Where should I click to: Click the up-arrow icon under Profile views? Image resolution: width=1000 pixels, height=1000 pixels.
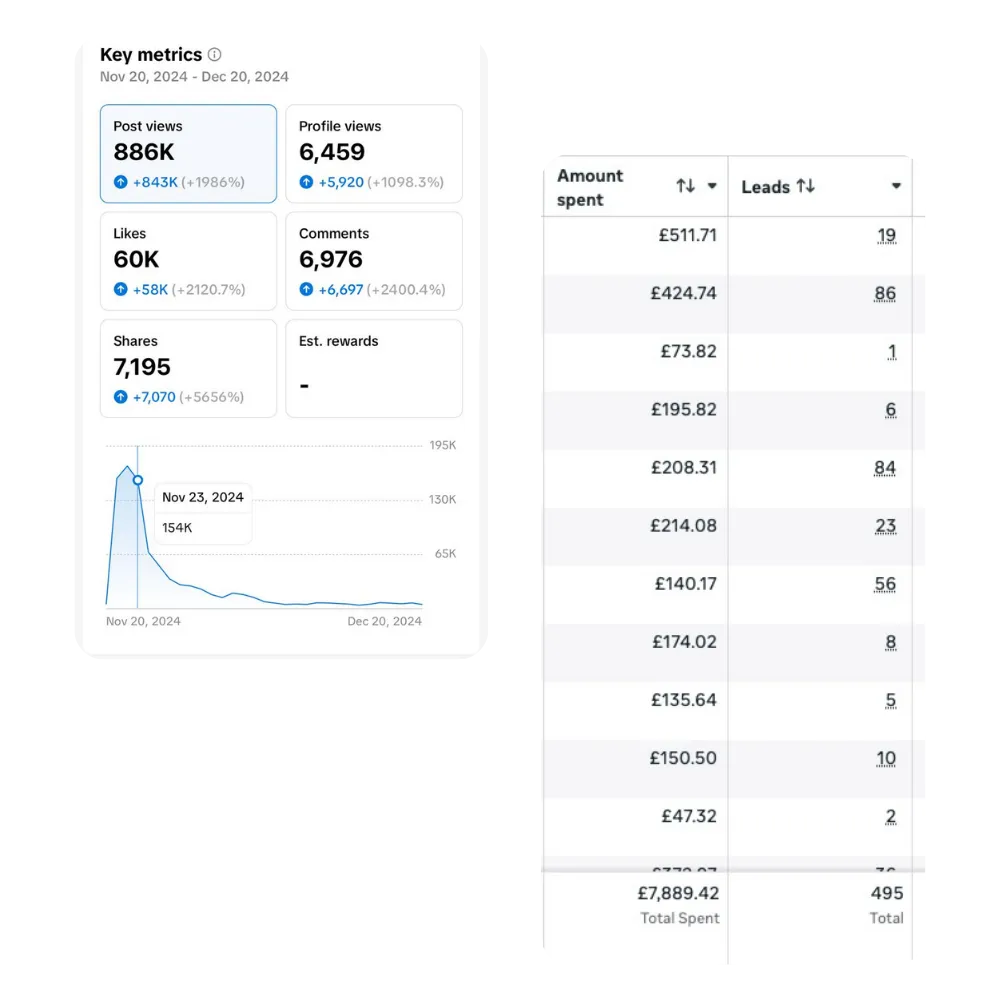[307, 182]
